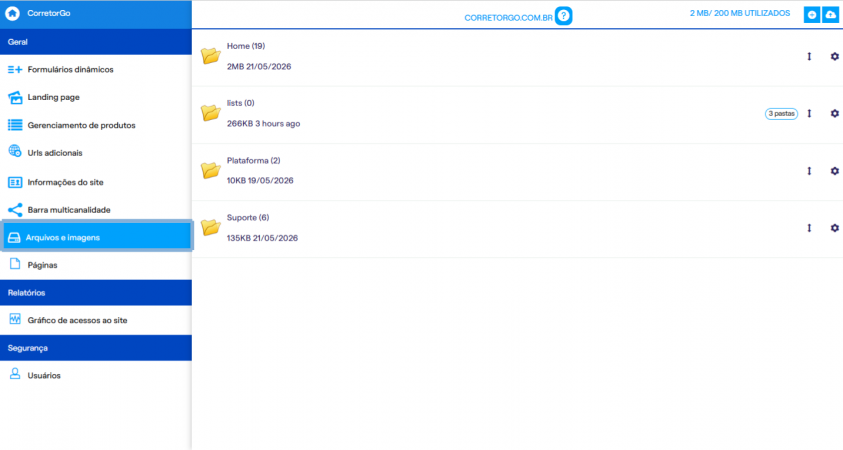Click the Home (19) folder name

coord(246,46)
